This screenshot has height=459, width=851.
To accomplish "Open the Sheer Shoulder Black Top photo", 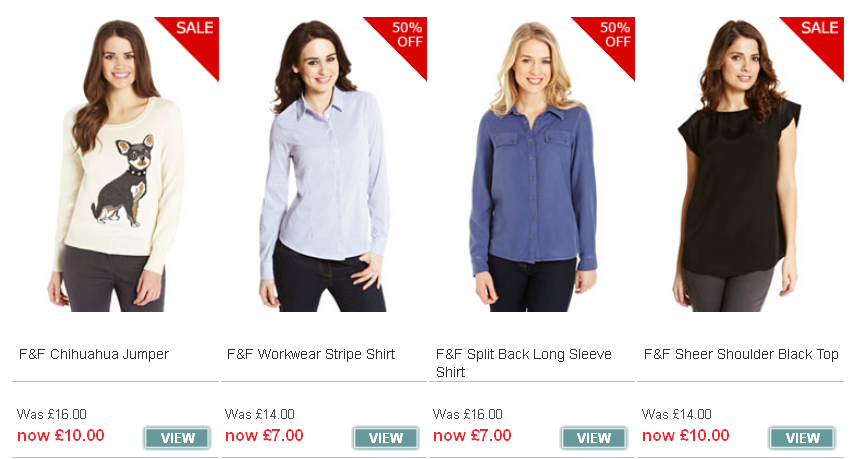I will pyautogui.click(x=739, y=165).
